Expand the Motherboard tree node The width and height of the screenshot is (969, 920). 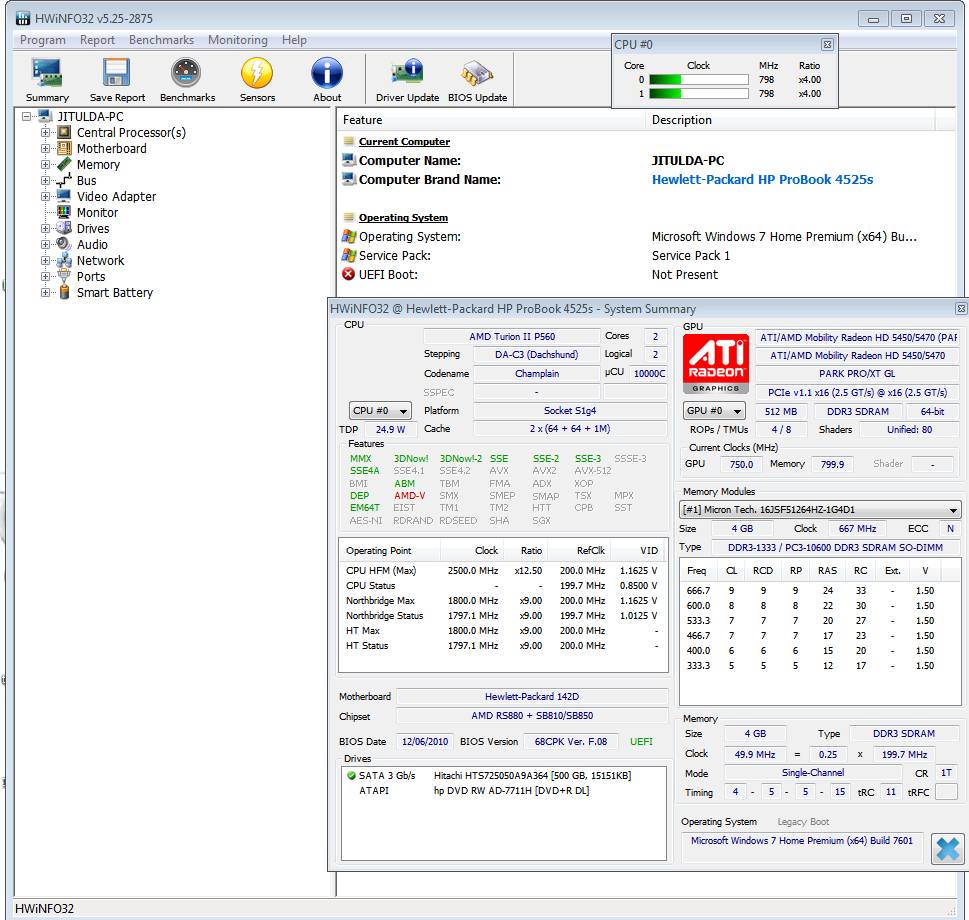45,148
